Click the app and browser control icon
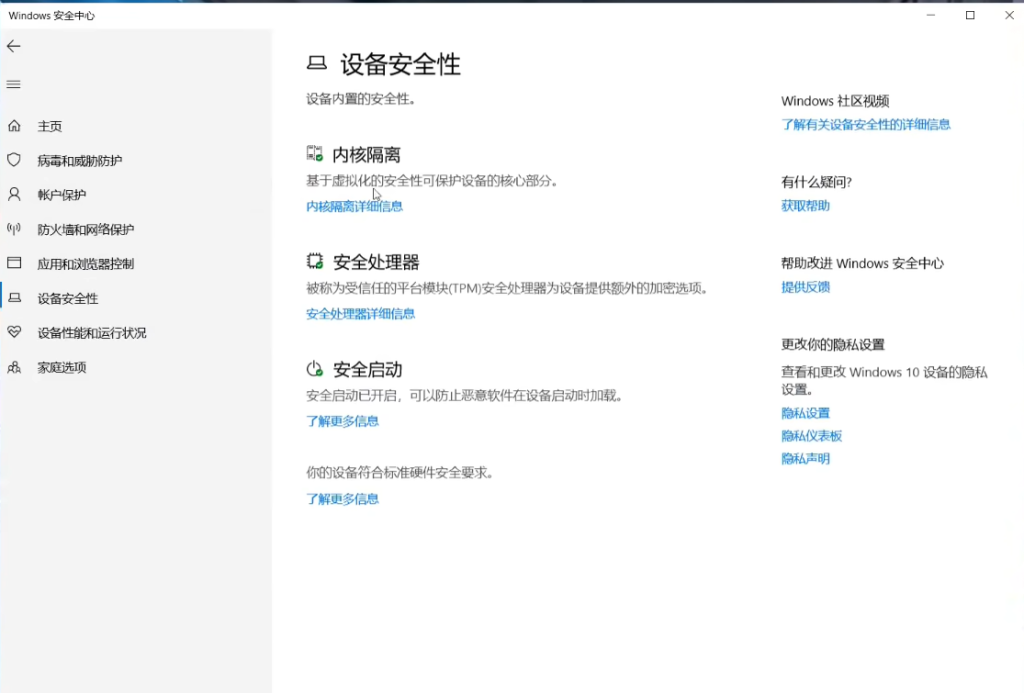 point(14,263)
